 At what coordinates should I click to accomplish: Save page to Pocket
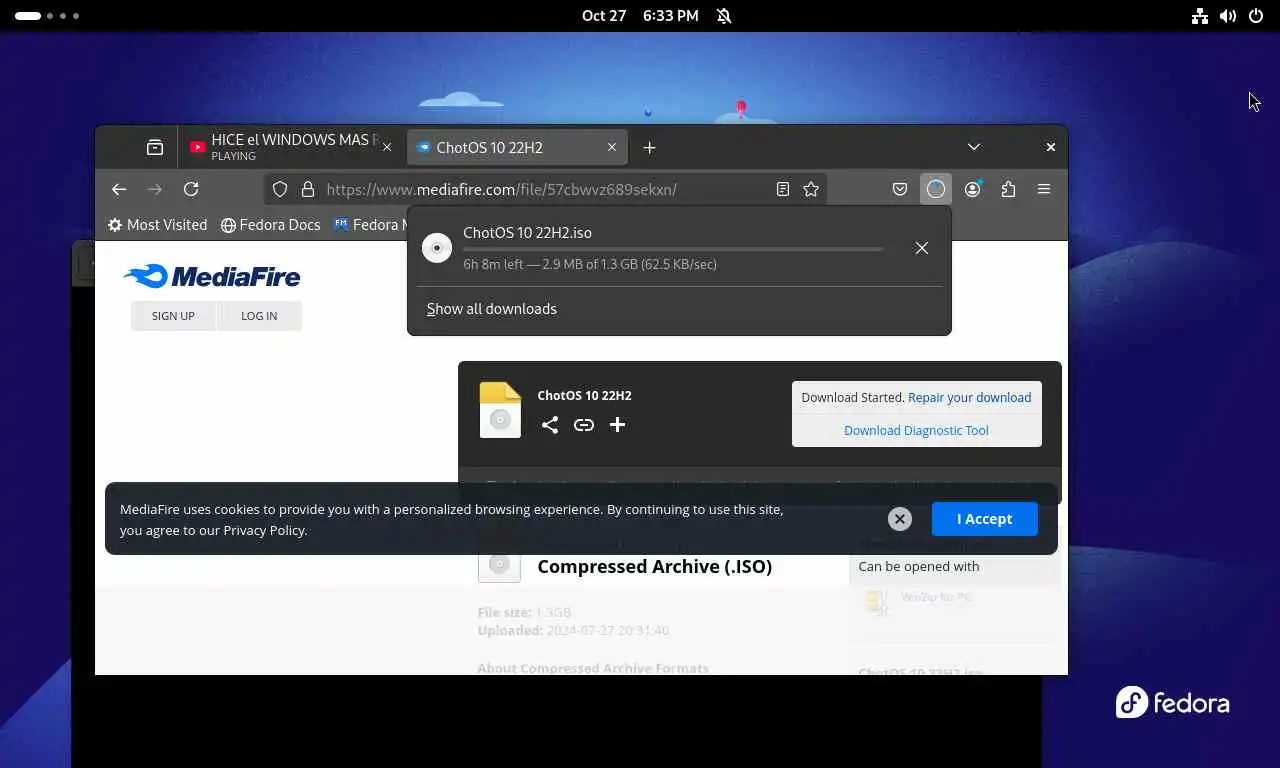[900, 189]
